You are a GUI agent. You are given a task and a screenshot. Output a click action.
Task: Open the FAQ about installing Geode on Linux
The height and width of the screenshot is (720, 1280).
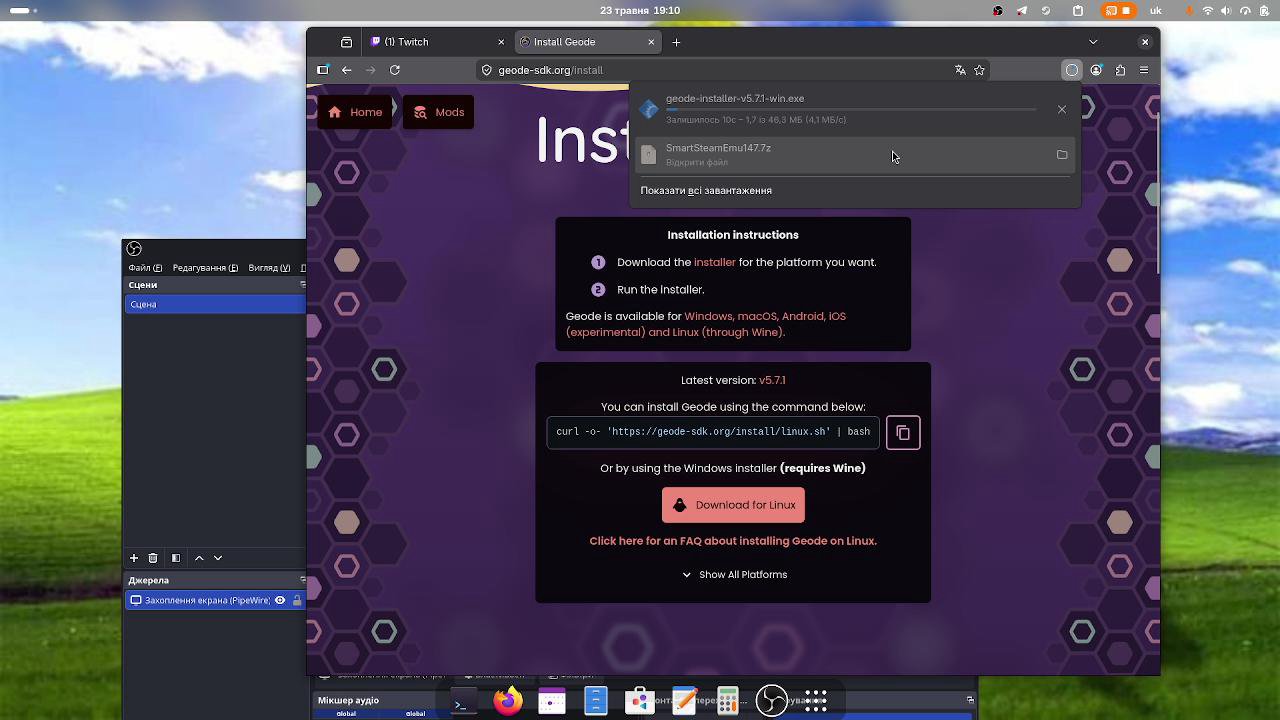(x=733, y=541)
